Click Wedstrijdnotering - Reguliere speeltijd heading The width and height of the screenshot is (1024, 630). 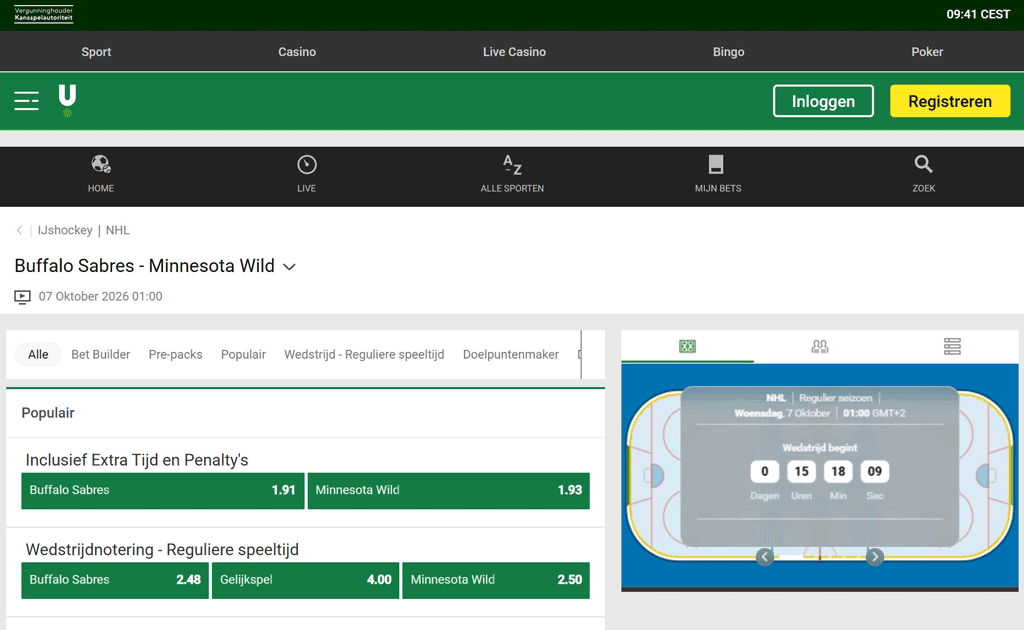pos(162,549)
